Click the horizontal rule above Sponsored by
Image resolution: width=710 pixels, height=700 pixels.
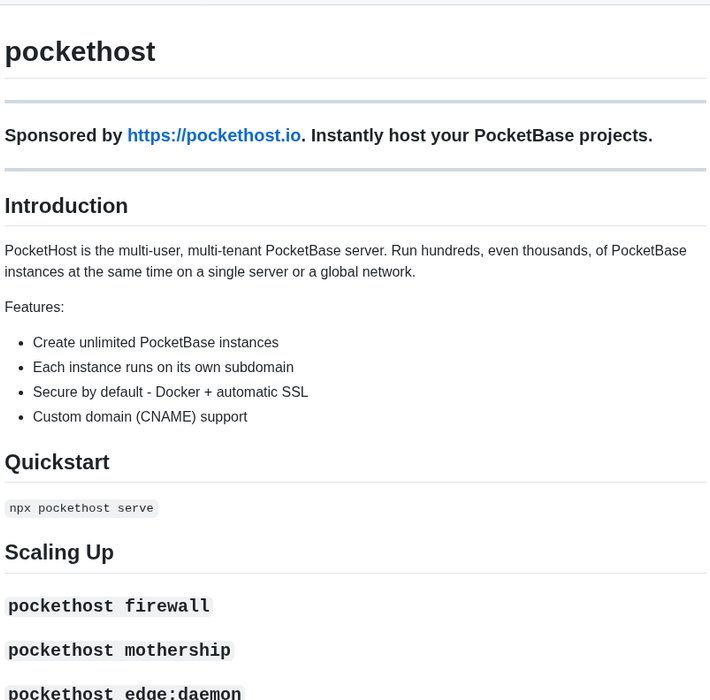click(355, 102)
